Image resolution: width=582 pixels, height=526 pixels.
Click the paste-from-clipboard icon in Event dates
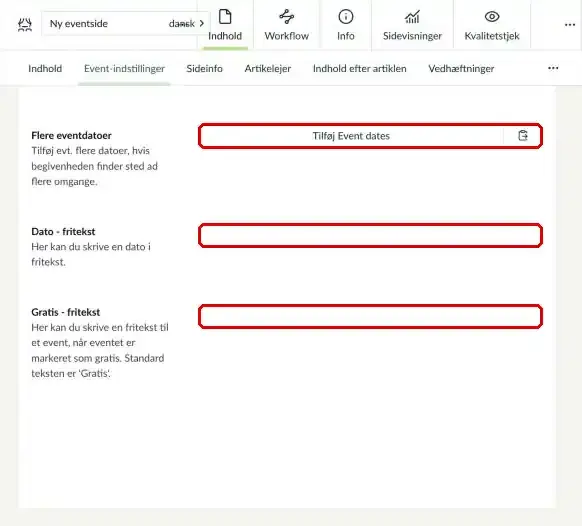(523, 136)
